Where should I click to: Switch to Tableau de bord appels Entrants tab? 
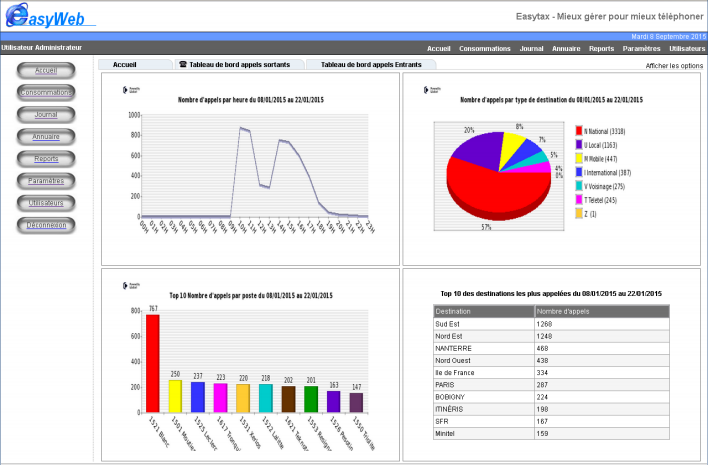(370, 64)
